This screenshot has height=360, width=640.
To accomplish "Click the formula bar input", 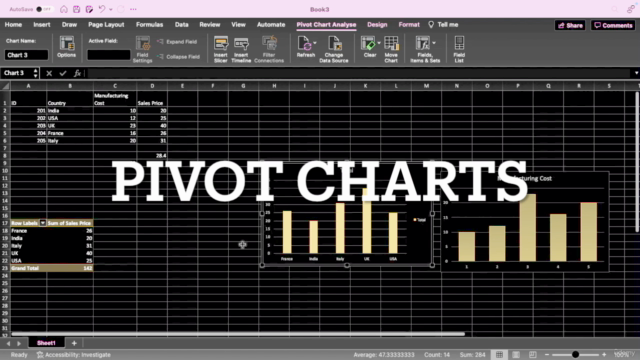I will pyautogui.click(x=359, y=73).
